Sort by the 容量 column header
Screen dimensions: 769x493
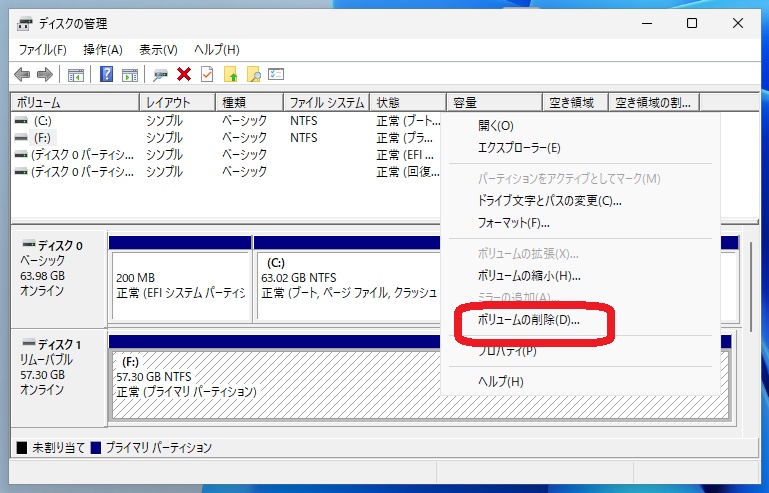(x=494, y=103)
